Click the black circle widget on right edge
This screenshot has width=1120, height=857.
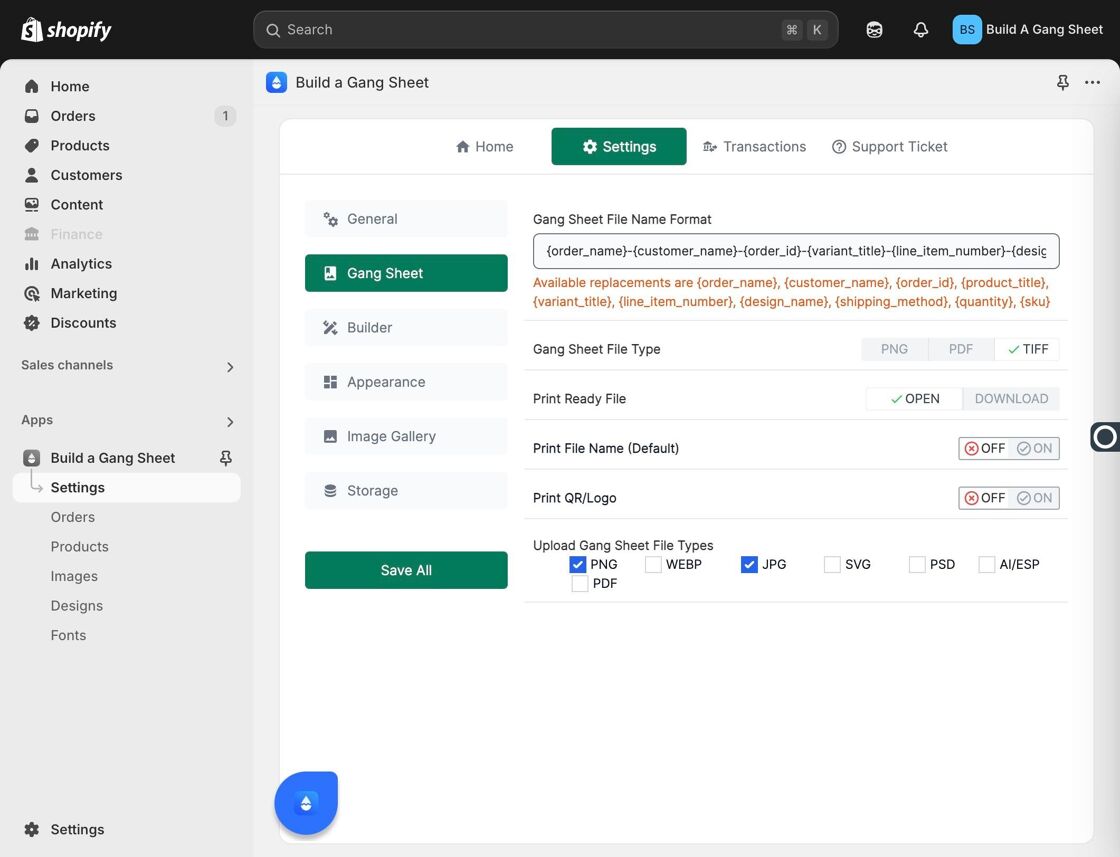(x=1104, y=436)
